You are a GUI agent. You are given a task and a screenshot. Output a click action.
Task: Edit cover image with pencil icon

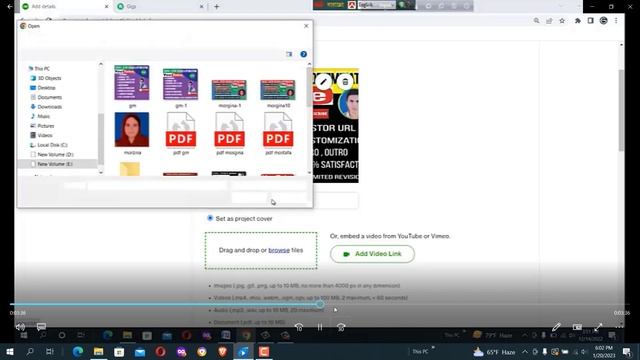323,82
